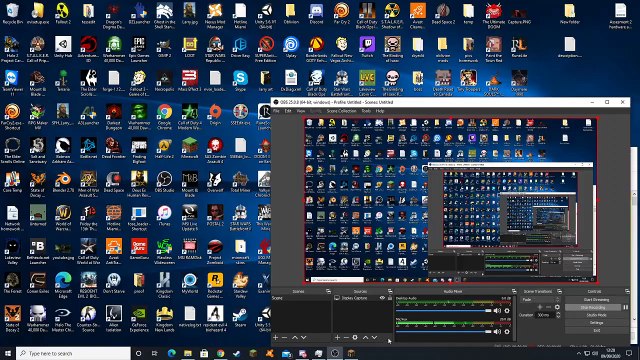Screen dimensions: 640x360
Task: Open Mic/Aux audio settings gear
Action: click(507, 332)
